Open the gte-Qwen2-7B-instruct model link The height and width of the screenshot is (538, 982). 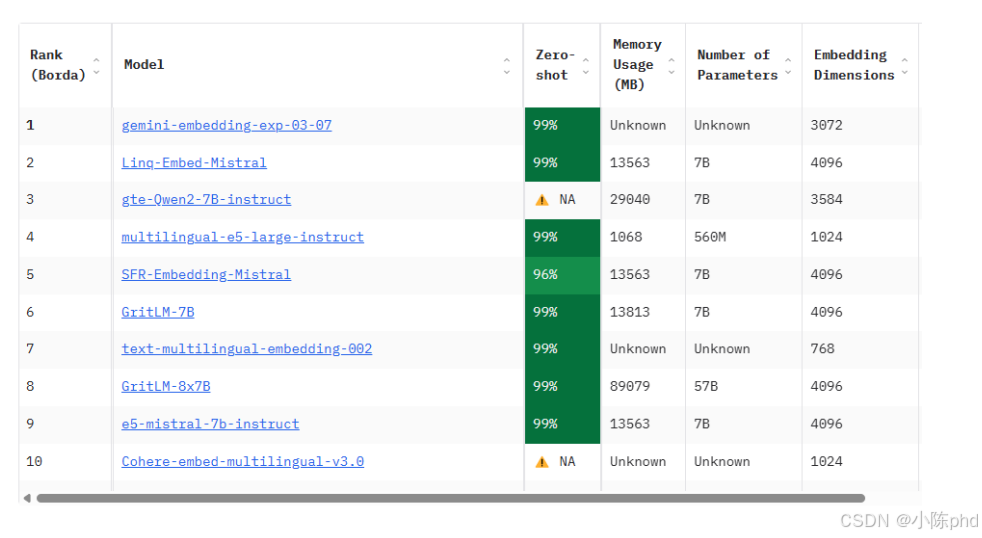pos(206,199)
